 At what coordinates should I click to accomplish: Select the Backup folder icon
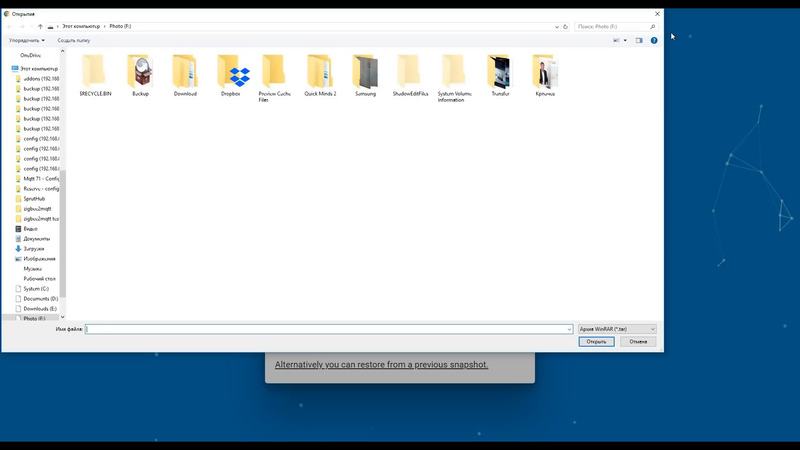coord(140,74)
